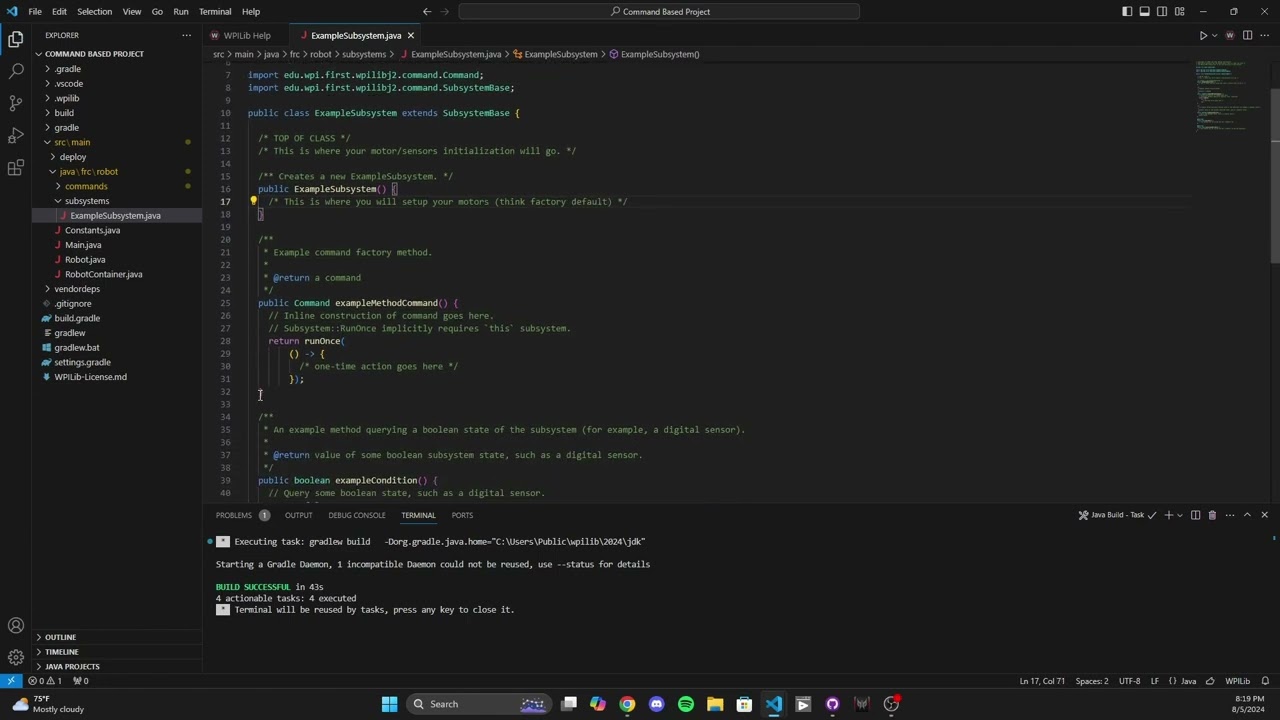Click Spaces: 2 indentation in status bar
Viewport: 1280px width, 720px height.
1092,681
